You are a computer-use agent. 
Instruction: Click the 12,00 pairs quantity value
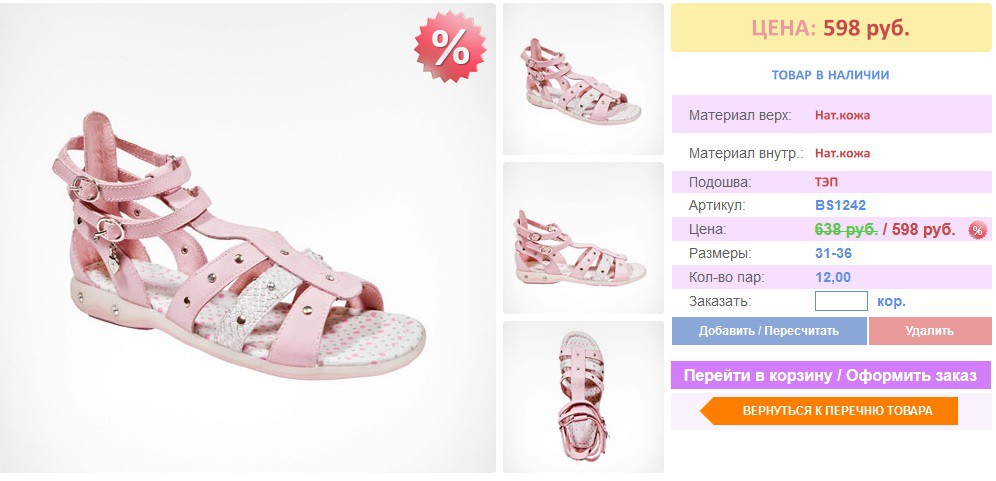pyautogui.click(x=833, y=278)
